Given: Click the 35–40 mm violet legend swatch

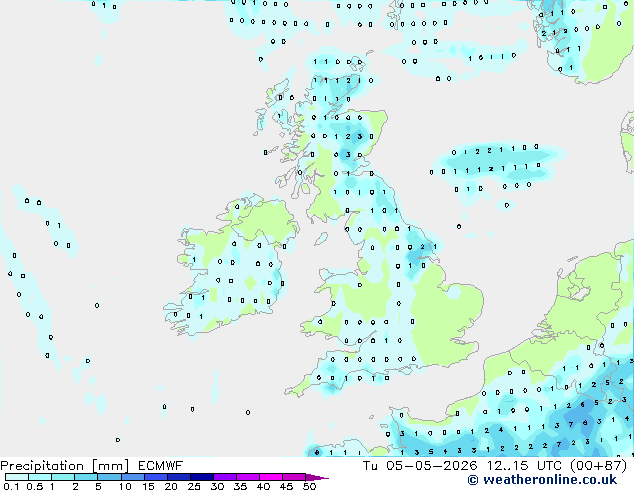Looking at the screenshot, I should click(248, 477).
